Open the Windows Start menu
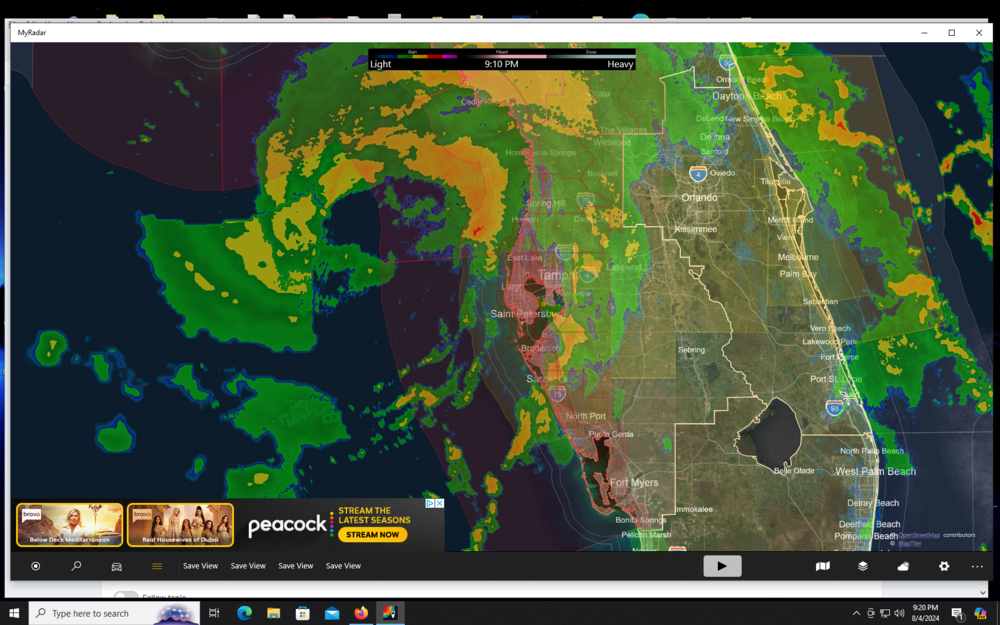 [x=14, y=613]
